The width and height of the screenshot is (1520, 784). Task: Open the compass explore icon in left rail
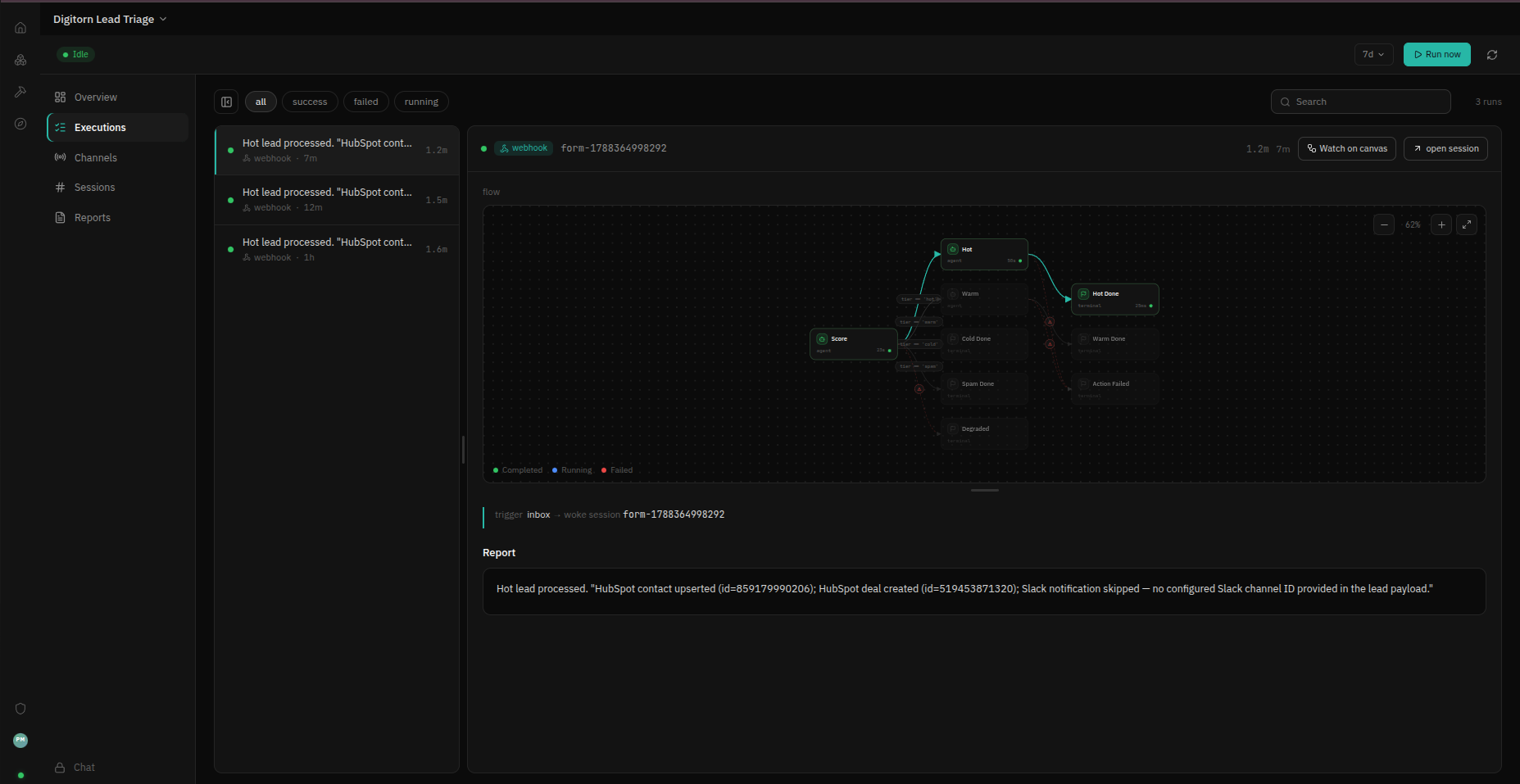20,124
